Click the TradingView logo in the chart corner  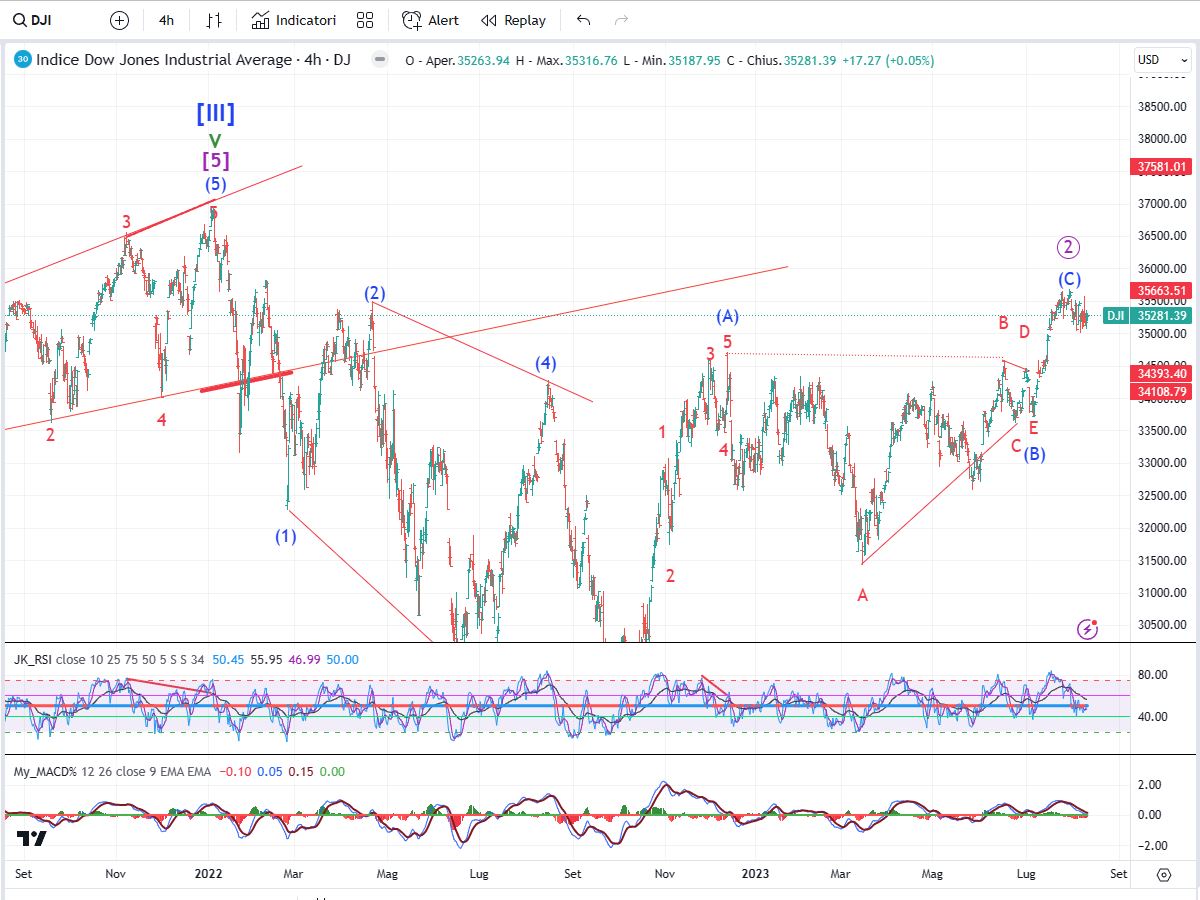31,839
